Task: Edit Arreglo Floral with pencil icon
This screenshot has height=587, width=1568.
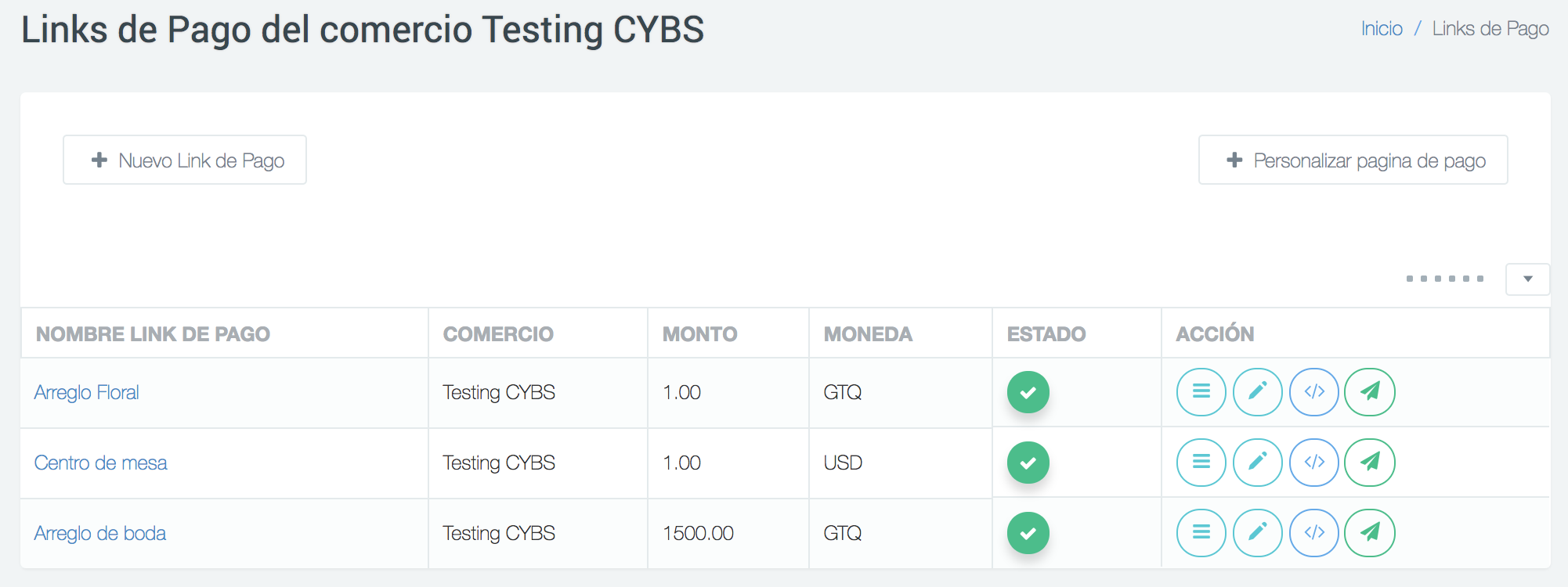Action: coord(1257,392)
